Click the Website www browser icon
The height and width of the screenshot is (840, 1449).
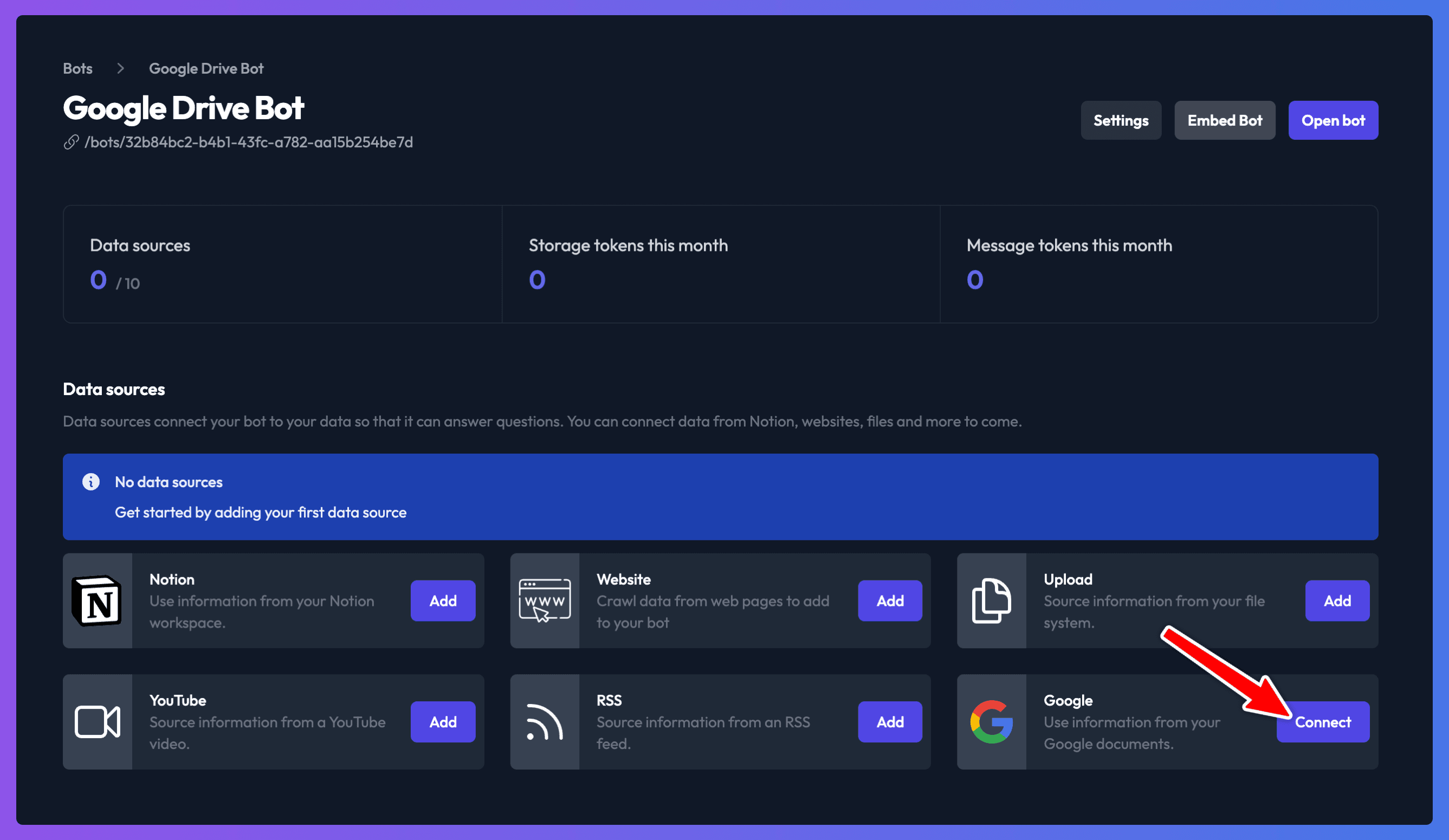point(545,601)
